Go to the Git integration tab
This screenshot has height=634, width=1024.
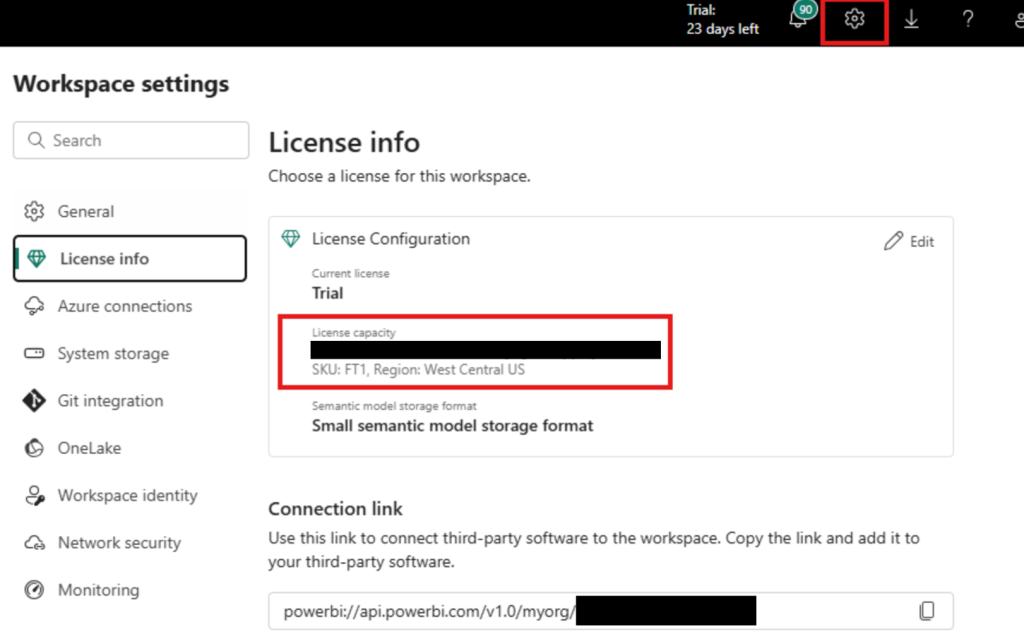(129, 400)
